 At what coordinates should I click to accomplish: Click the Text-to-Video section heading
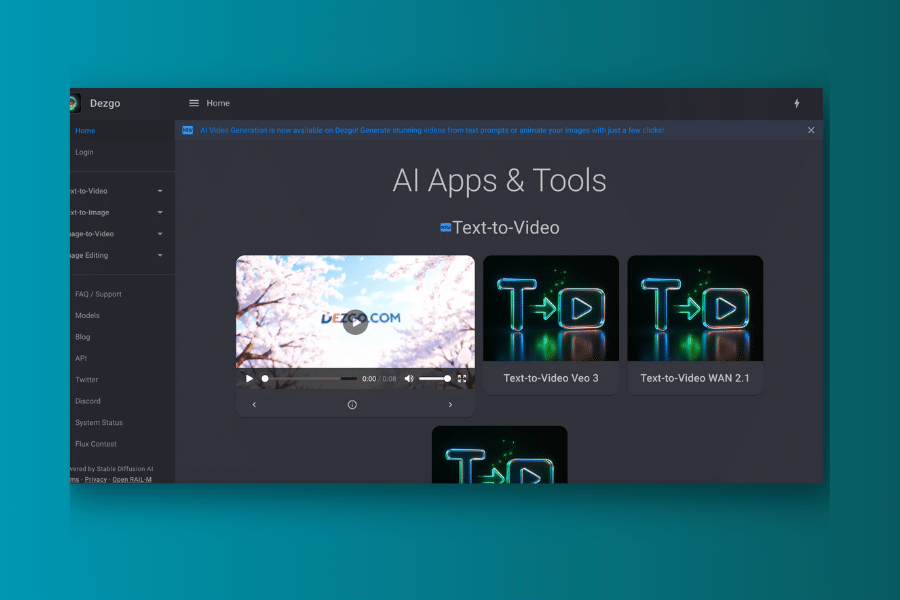pyautogui.click(x=506, y=228)
